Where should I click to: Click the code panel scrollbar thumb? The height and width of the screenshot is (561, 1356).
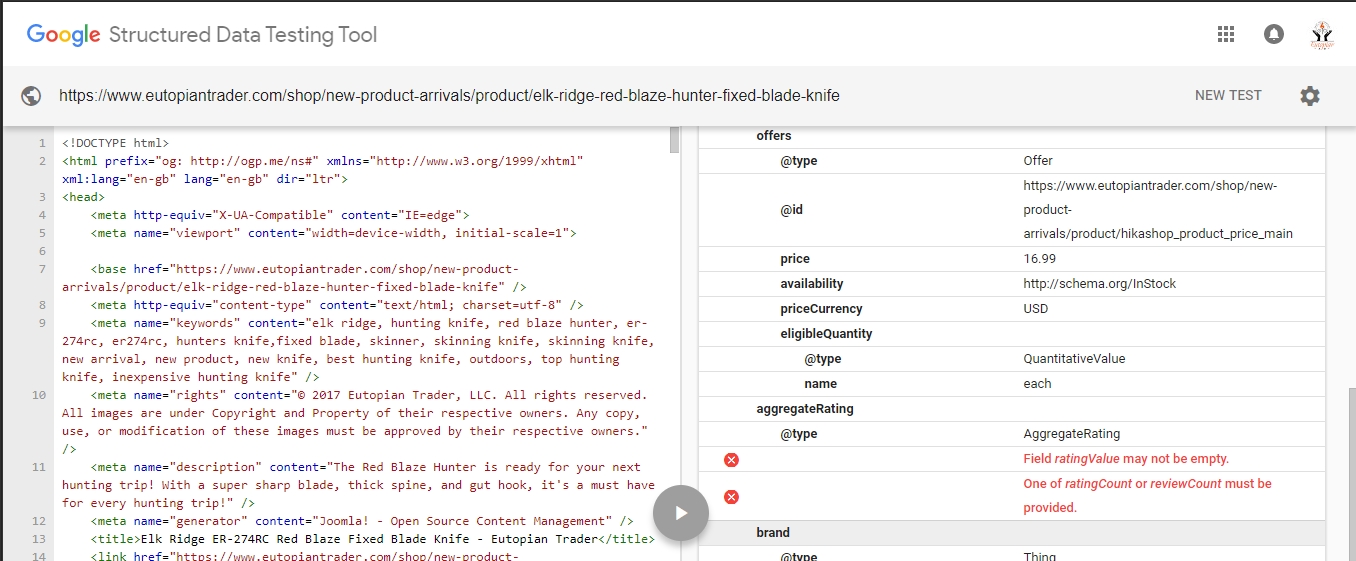click(x=674, y=139)
